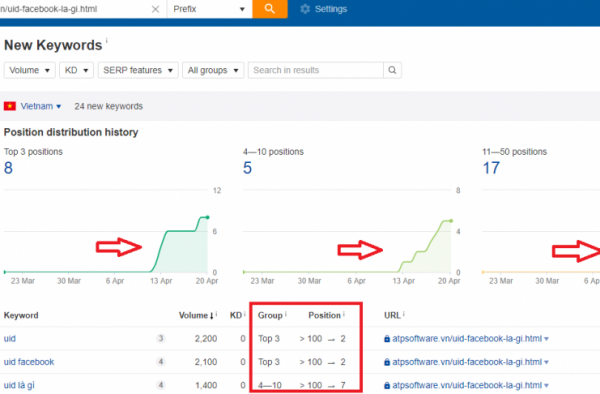Open the Volume filter dropdown

coord(29,70)
